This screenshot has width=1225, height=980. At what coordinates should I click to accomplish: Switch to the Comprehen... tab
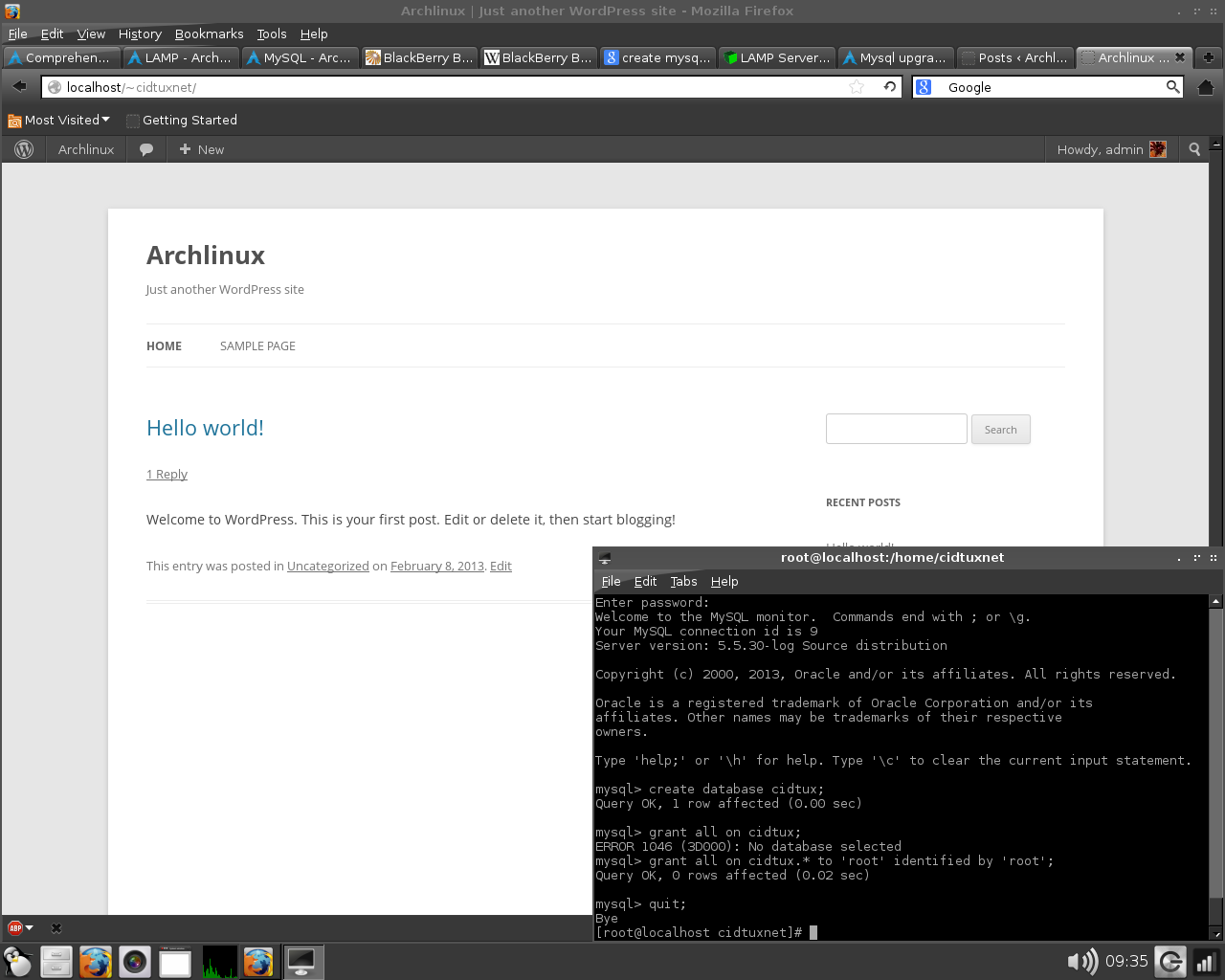click(62, 57)
